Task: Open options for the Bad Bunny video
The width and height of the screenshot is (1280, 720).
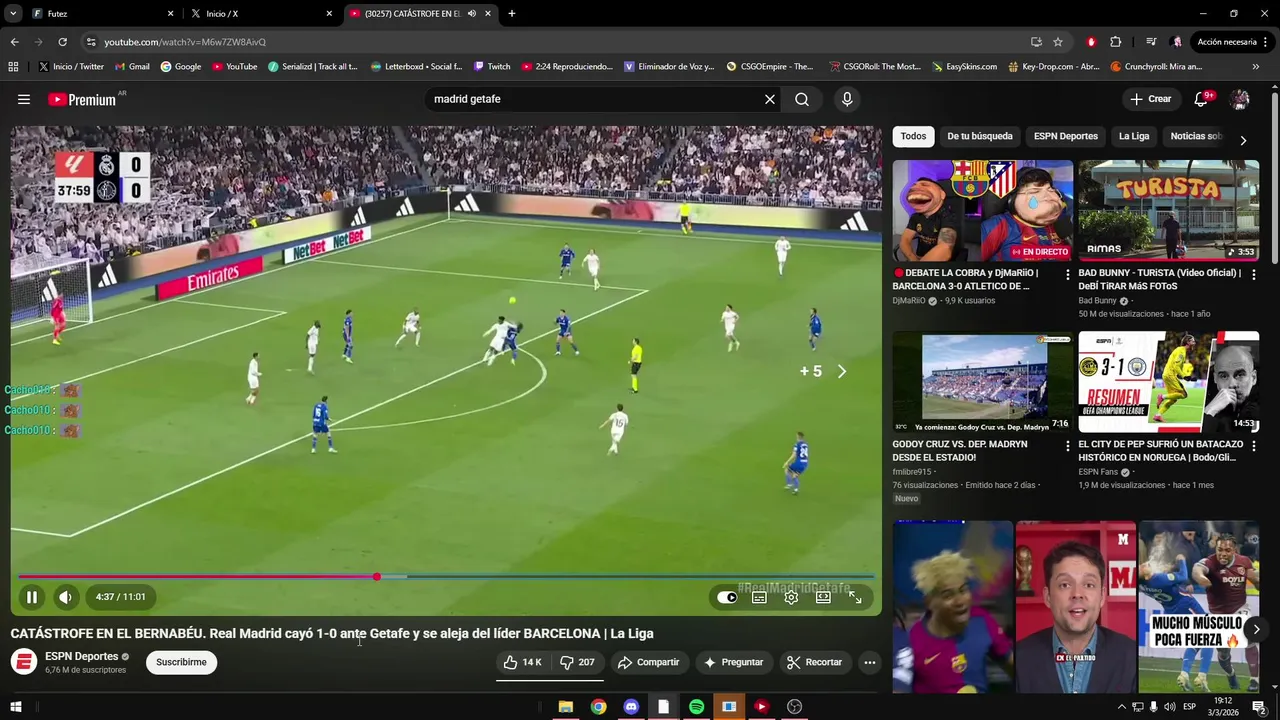Action: (x=1254, y=274)
